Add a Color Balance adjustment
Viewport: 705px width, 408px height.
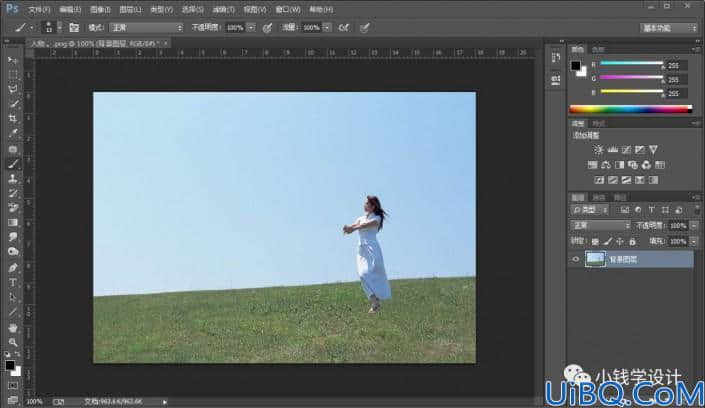(x=606, y=165)
